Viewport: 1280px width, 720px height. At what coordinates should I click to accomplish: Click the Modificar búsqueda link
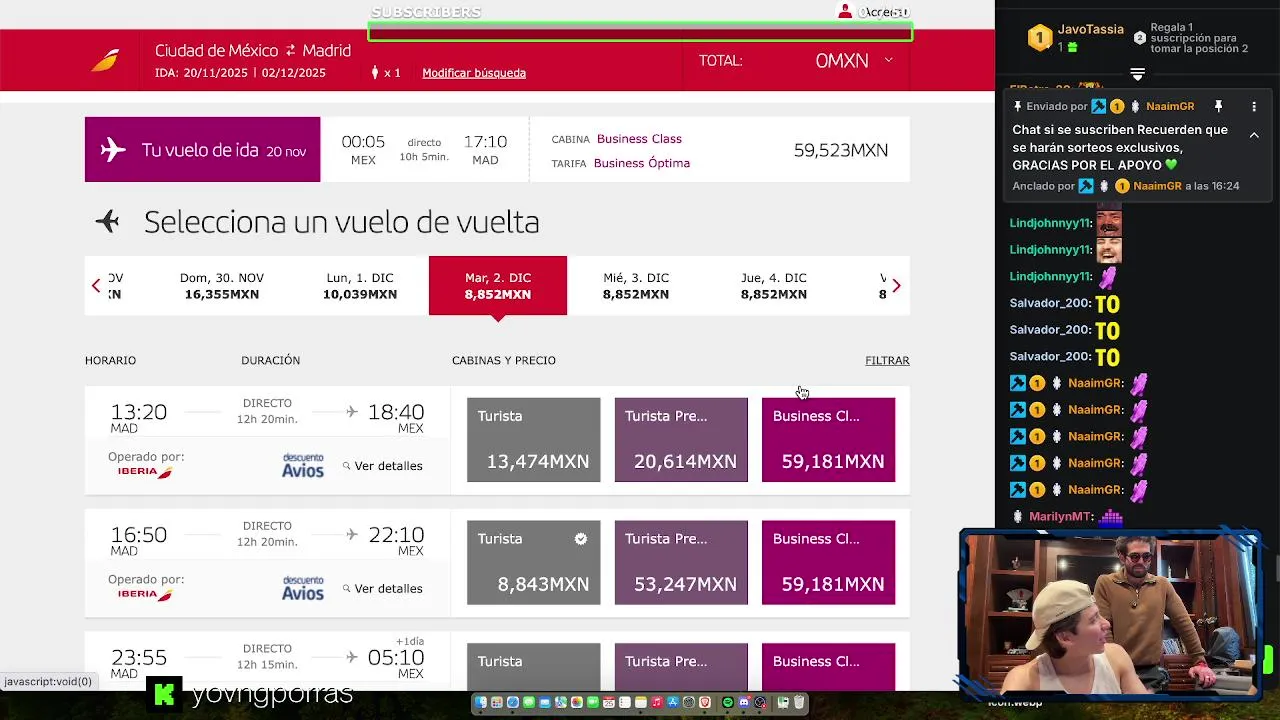coord(474,73)
